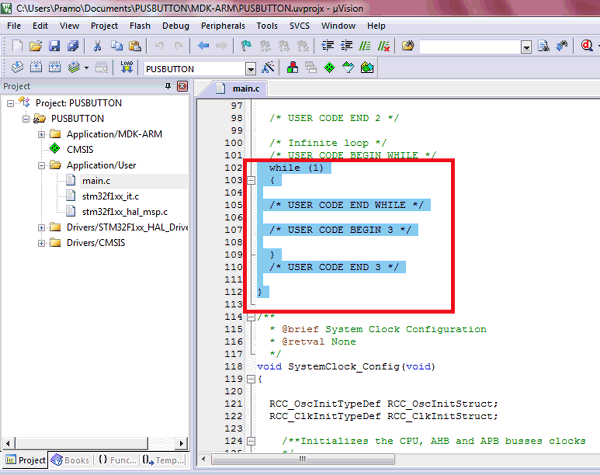Viewport: 600px width, 475px height.
Task: Expand the Application/MDK-ARM folder
Action: [x=42, y=134]
